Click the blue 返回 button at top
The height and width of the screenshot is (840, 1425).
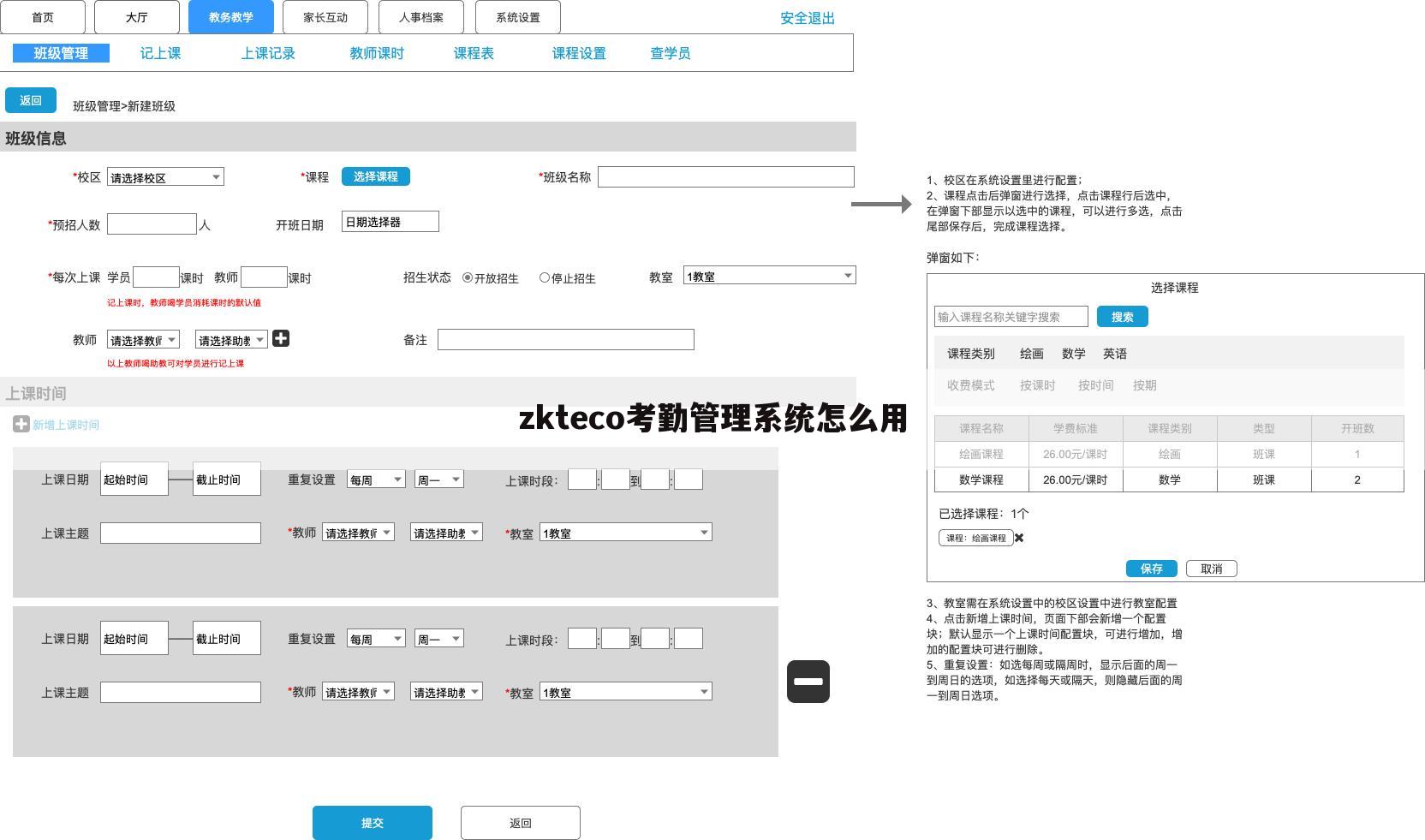pos(31,100)
